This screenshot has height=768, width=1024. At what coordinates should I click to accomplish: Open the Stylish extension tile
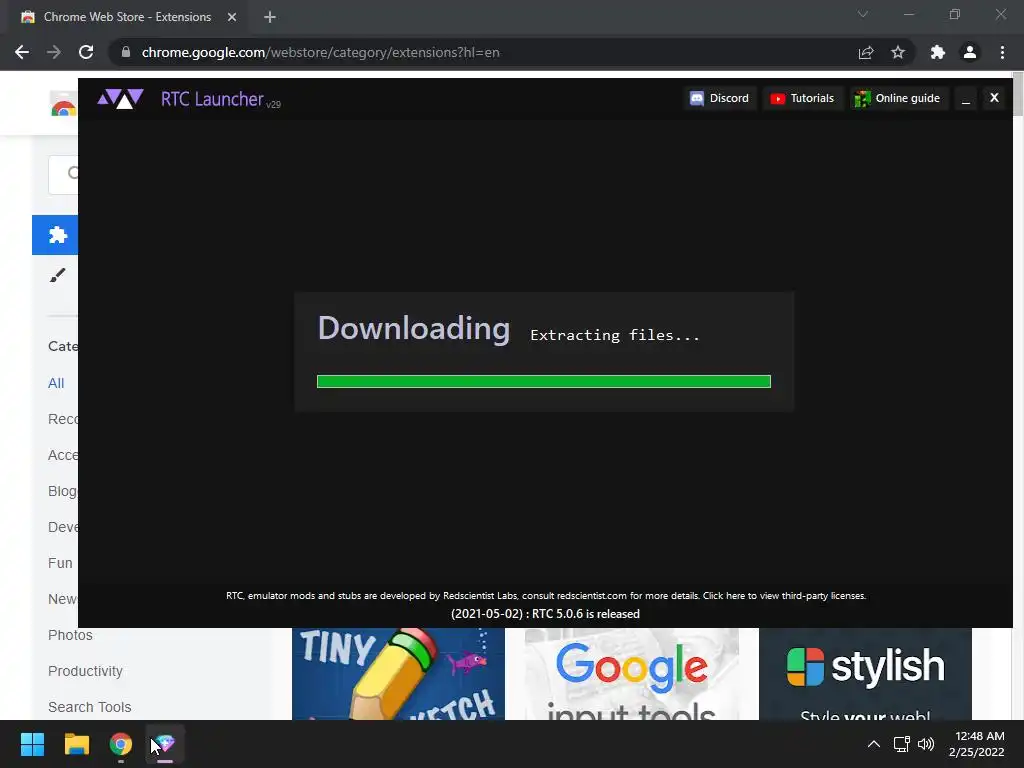(865, 674)
